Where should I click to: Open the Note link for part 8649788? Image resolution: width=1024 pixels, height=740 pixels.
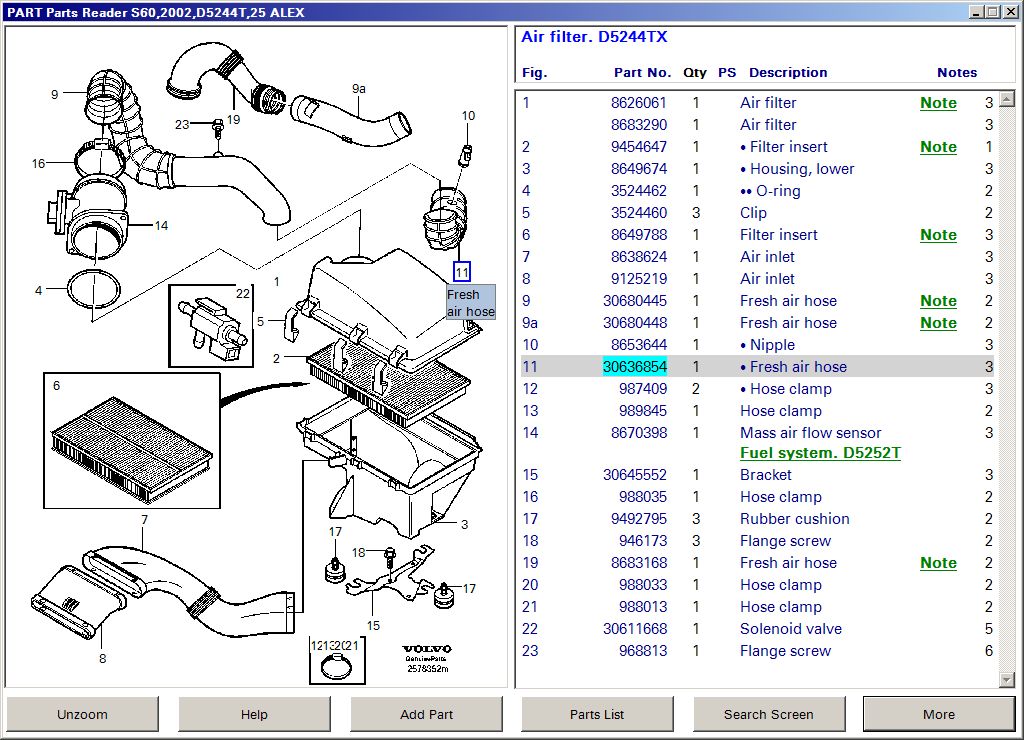point(938,234)
